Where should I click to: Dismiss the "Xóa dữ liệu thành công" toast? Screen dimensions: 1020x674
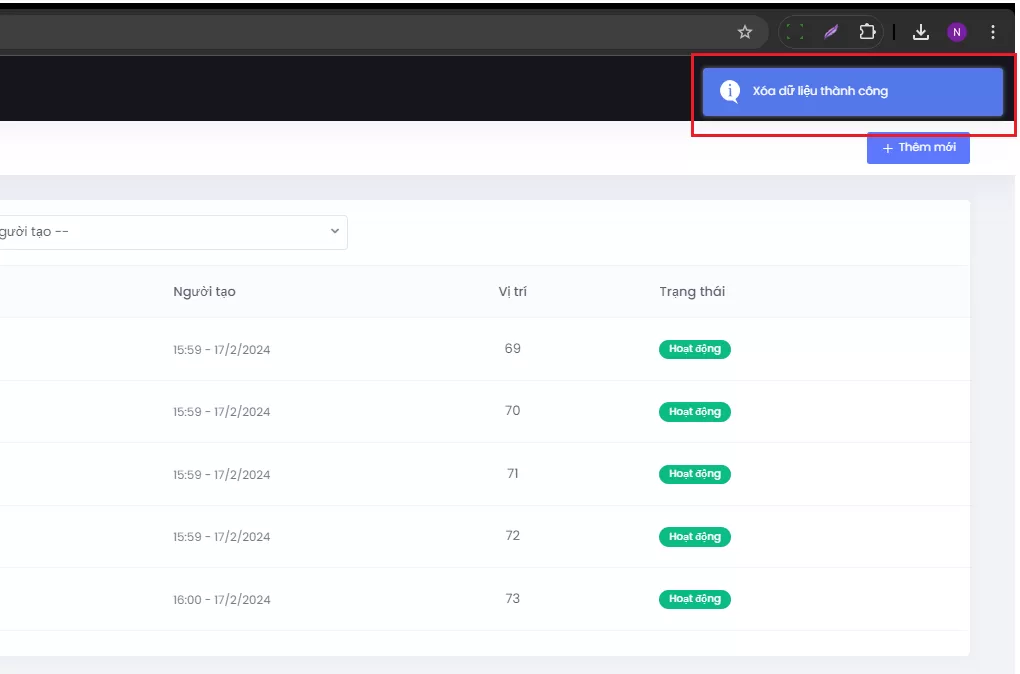coord(852,91)
